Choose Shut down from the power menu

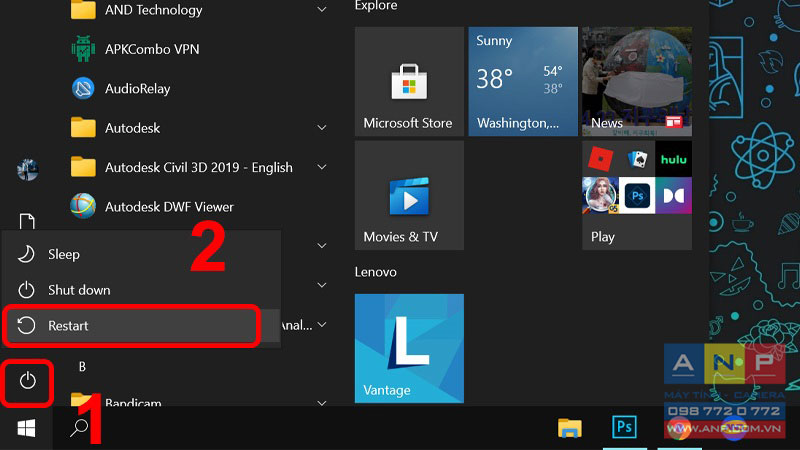pyautogui.click(x=141, y=290)
